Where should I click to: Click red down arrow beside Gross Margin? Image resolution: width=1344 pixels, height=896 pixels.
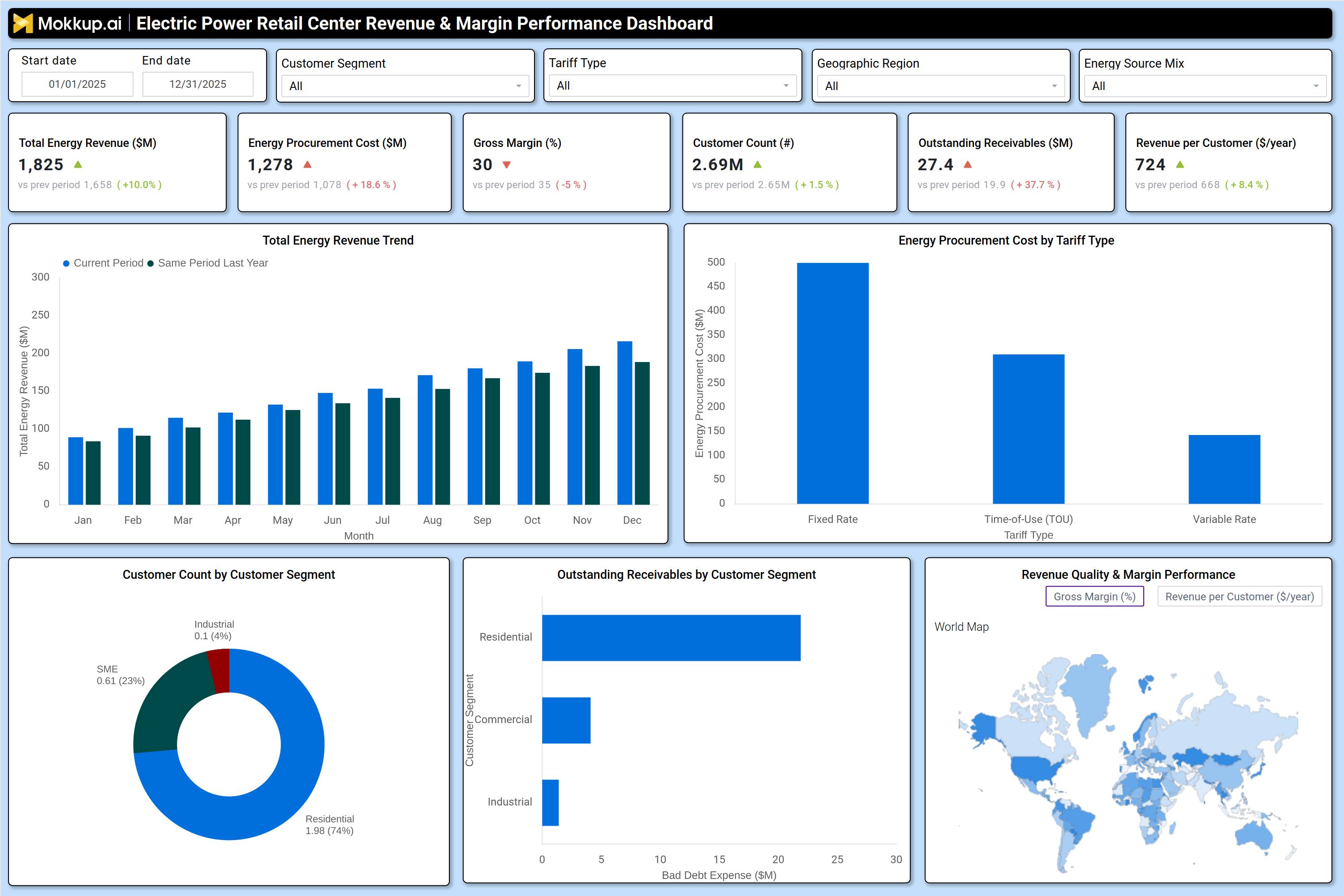(x=506, y=165)
